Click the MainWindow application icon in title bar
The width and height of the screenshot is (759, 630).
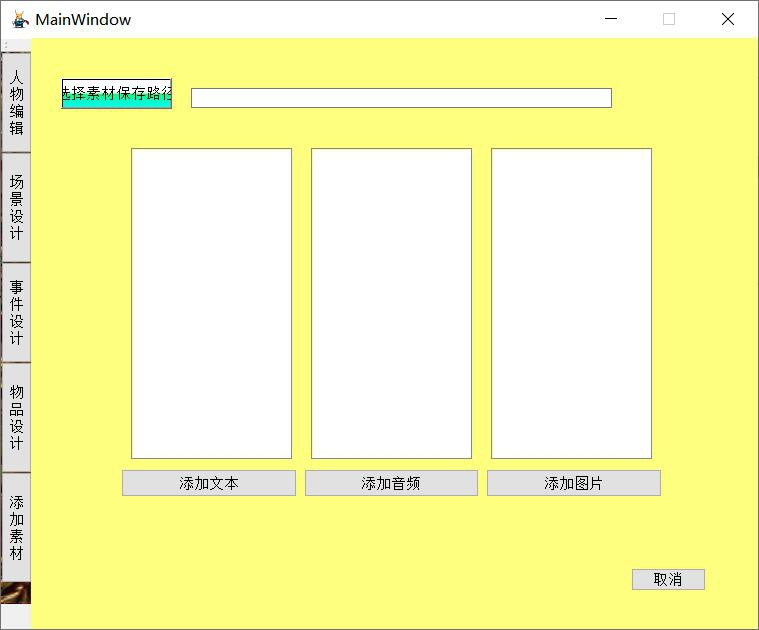20,19
